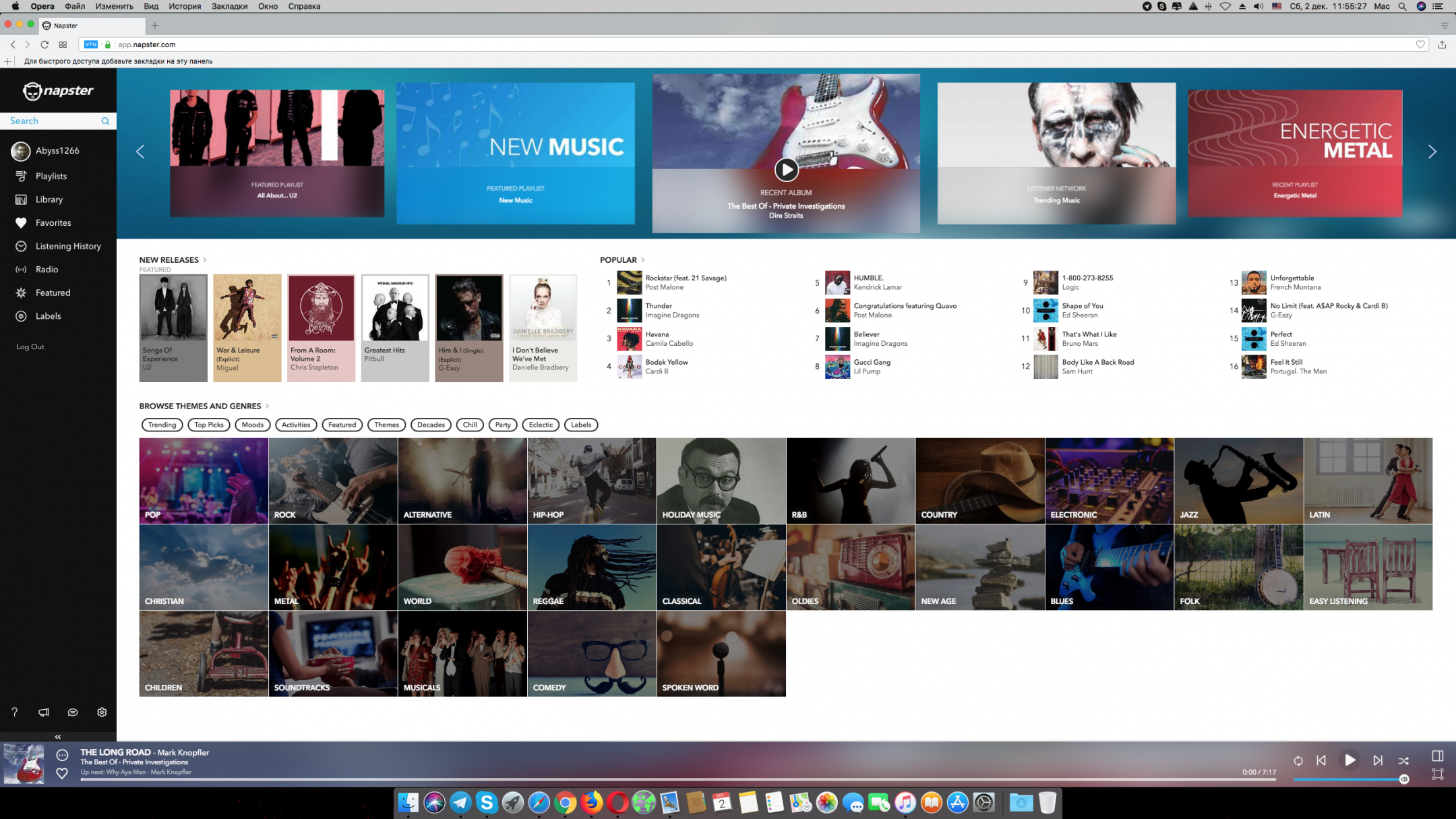Click the Napster logo

point(58,91)
